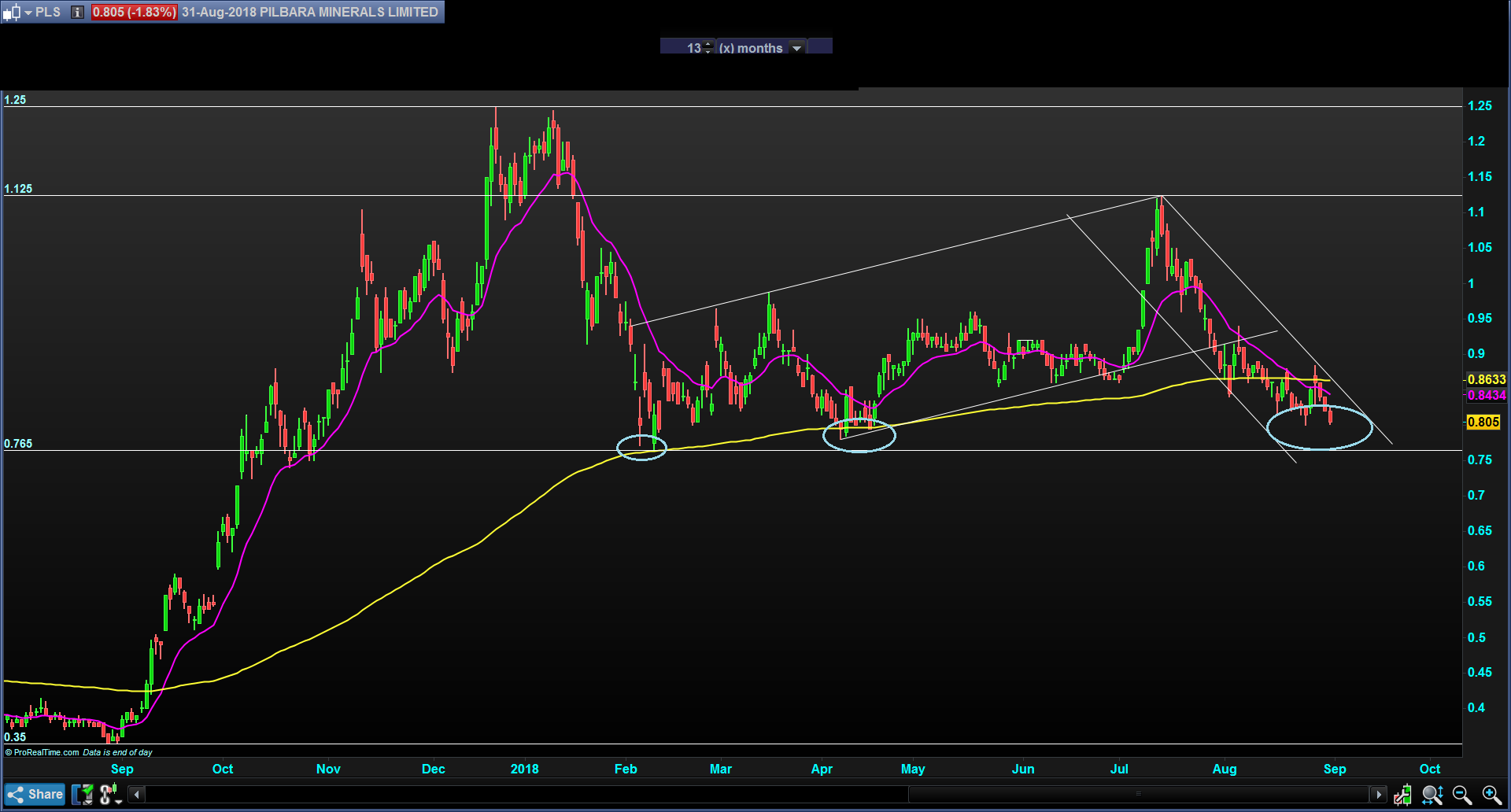1511x812 pixels.
Task: Click the Share button
Action: (35, 795)
